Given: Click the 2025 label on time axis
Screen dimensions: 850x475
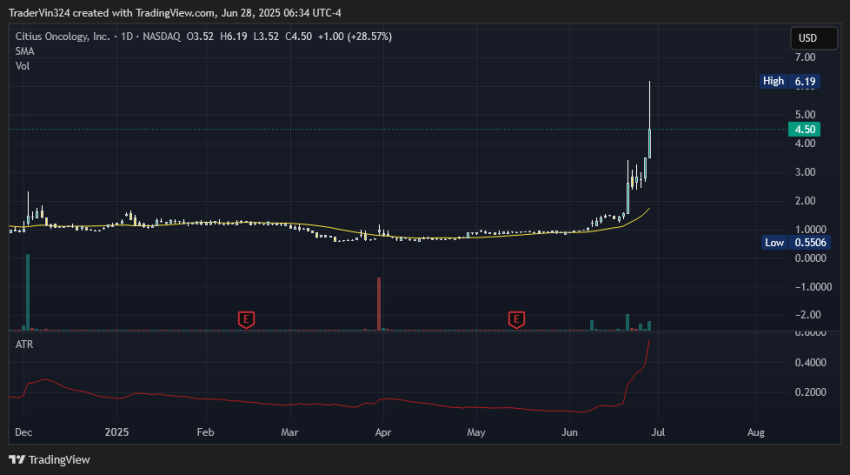Looking at the screenshot, I should tap(117, 432).
